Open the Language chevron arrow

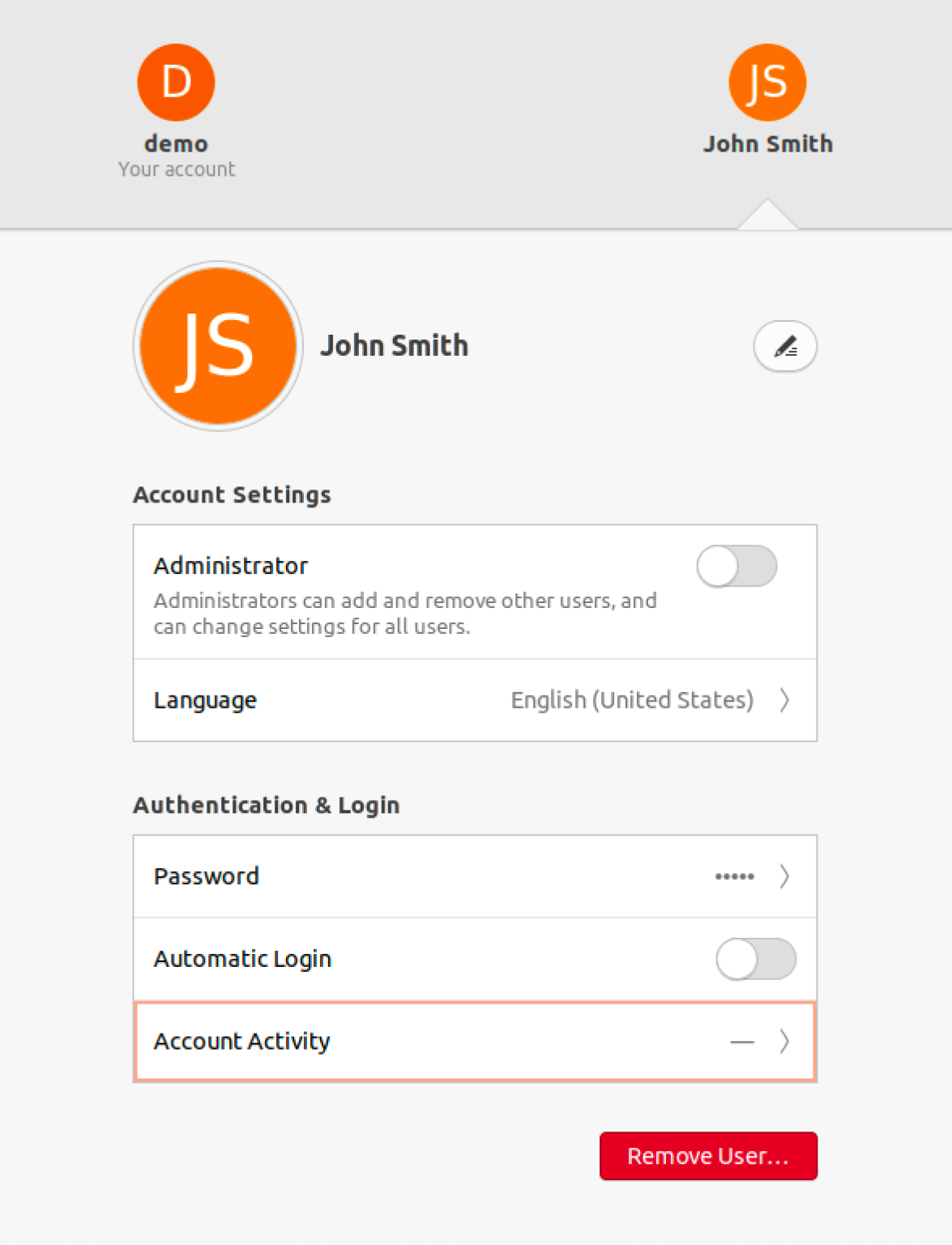click(784, 700)
